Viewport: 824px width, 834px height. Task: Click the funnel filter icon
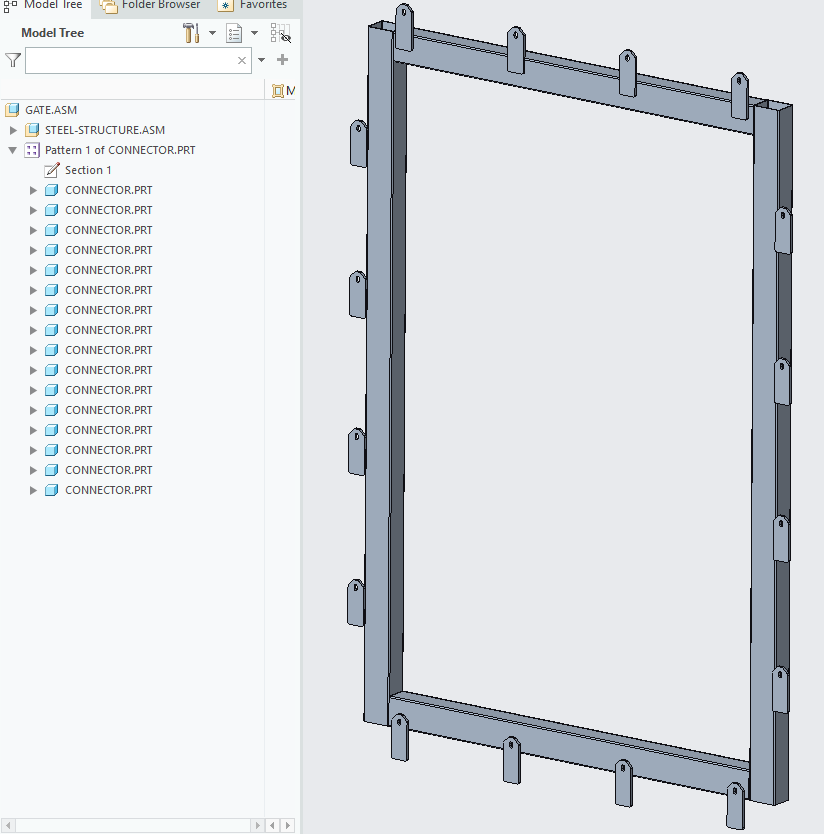tap(12, 60)
